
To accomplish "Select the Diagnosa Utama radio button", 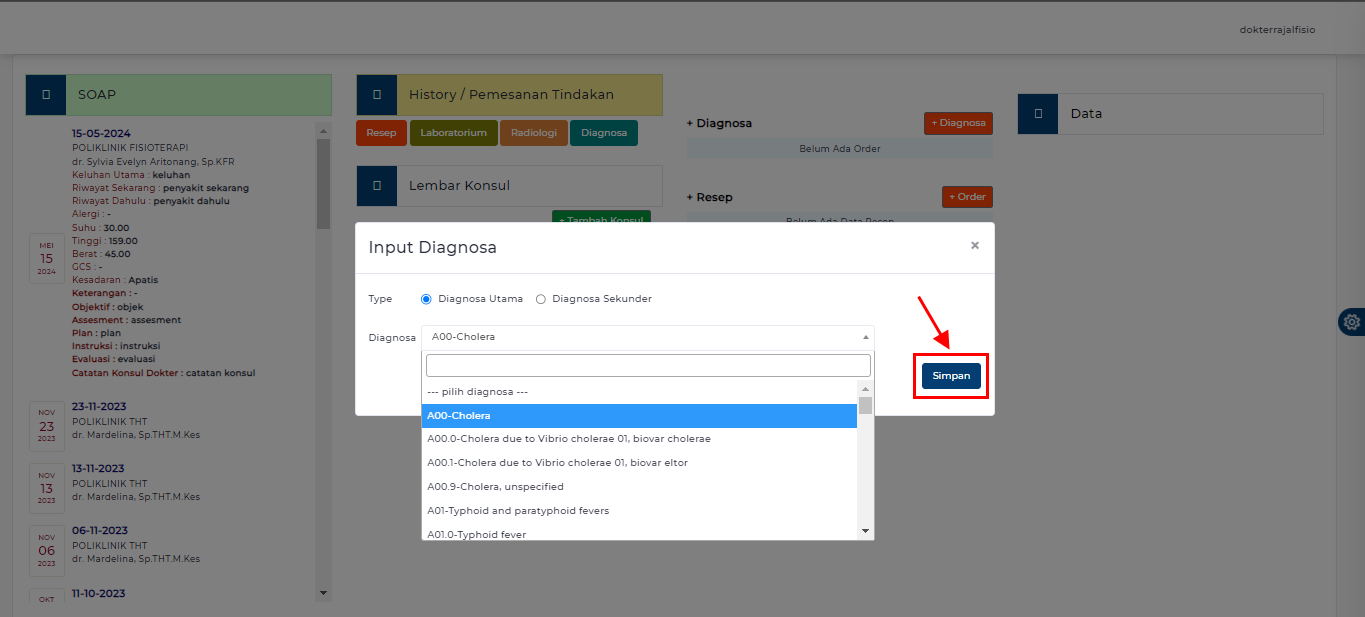I will 427,299.
